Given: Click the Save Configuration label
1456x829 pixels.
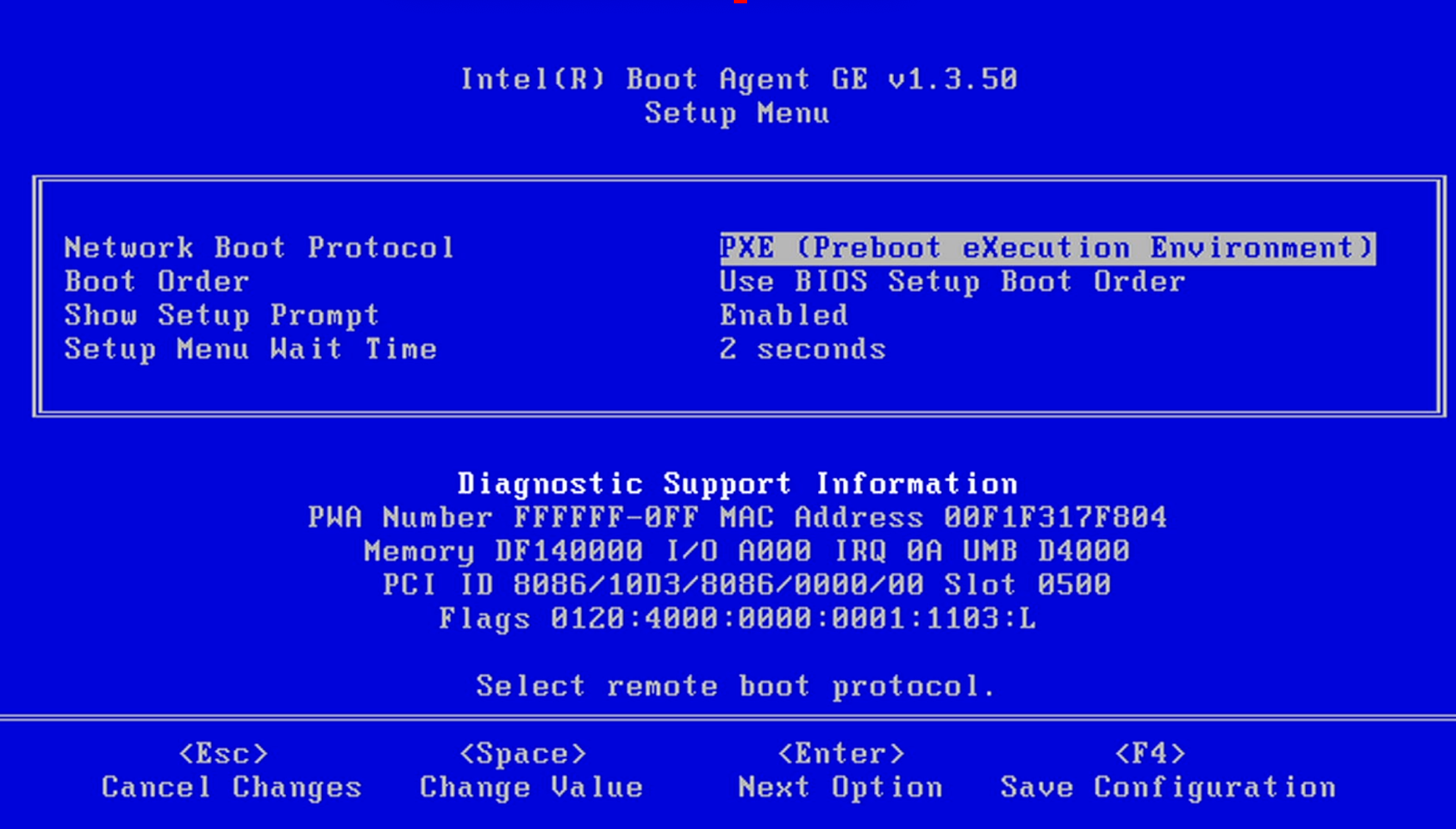Looking at the screenshot, I should pos(1168,787).
